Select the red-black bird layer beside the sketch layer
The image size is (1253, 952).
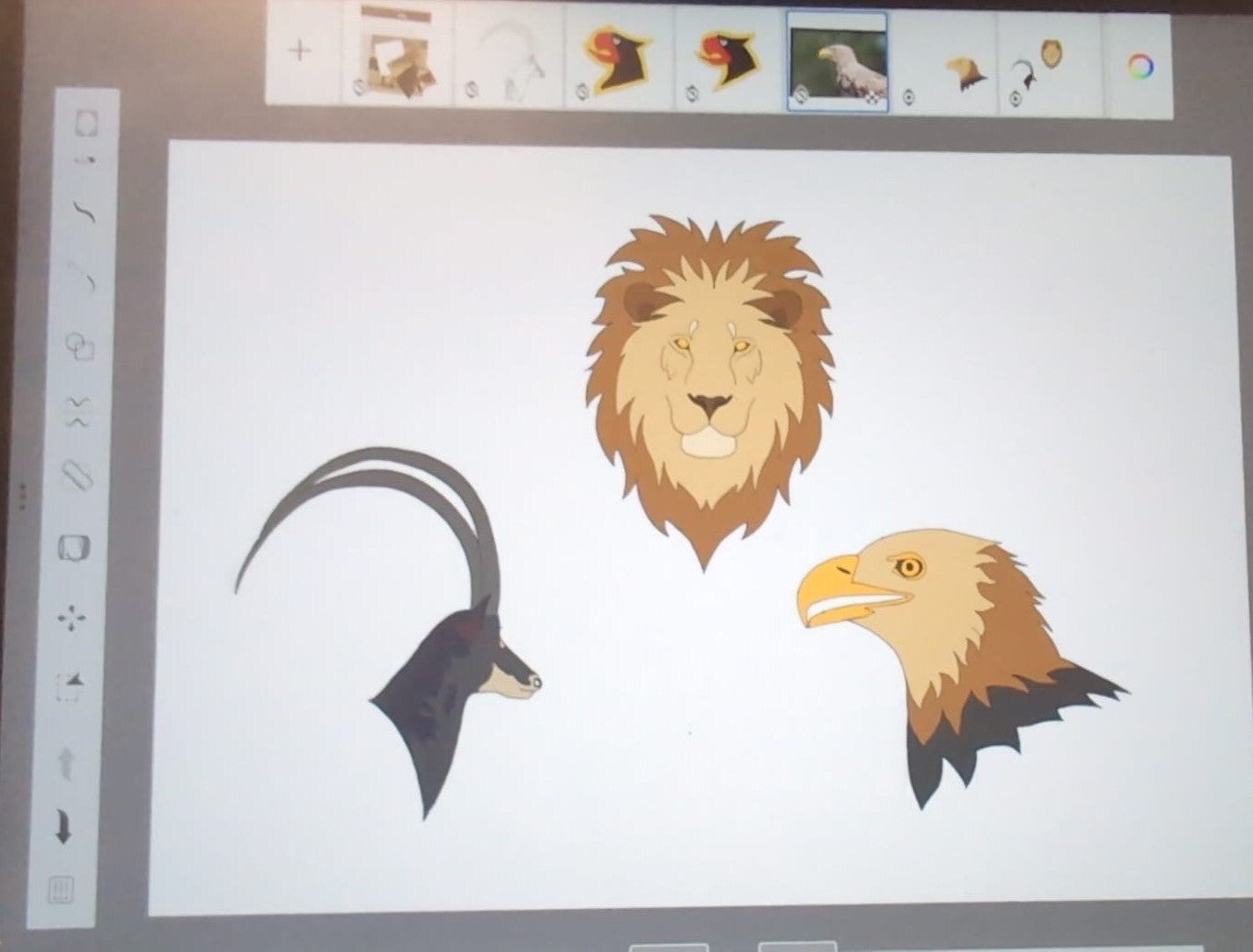[620, 59]
